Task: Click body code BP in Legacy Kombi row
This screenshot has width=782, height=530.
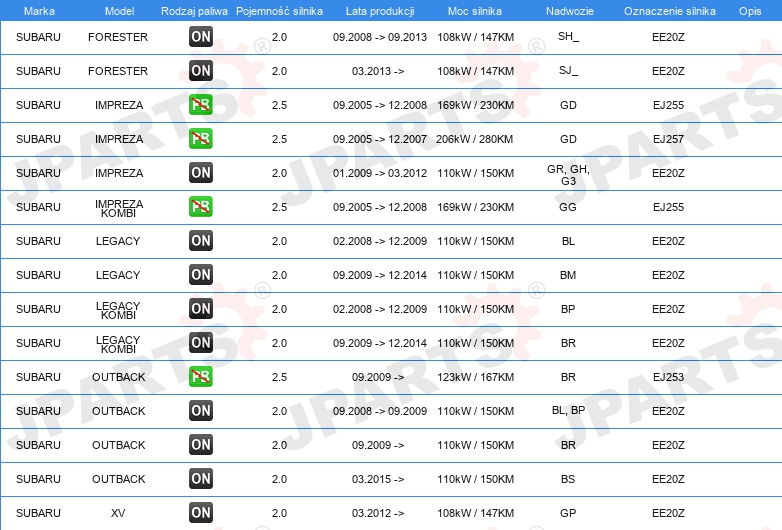Action: 568,309
